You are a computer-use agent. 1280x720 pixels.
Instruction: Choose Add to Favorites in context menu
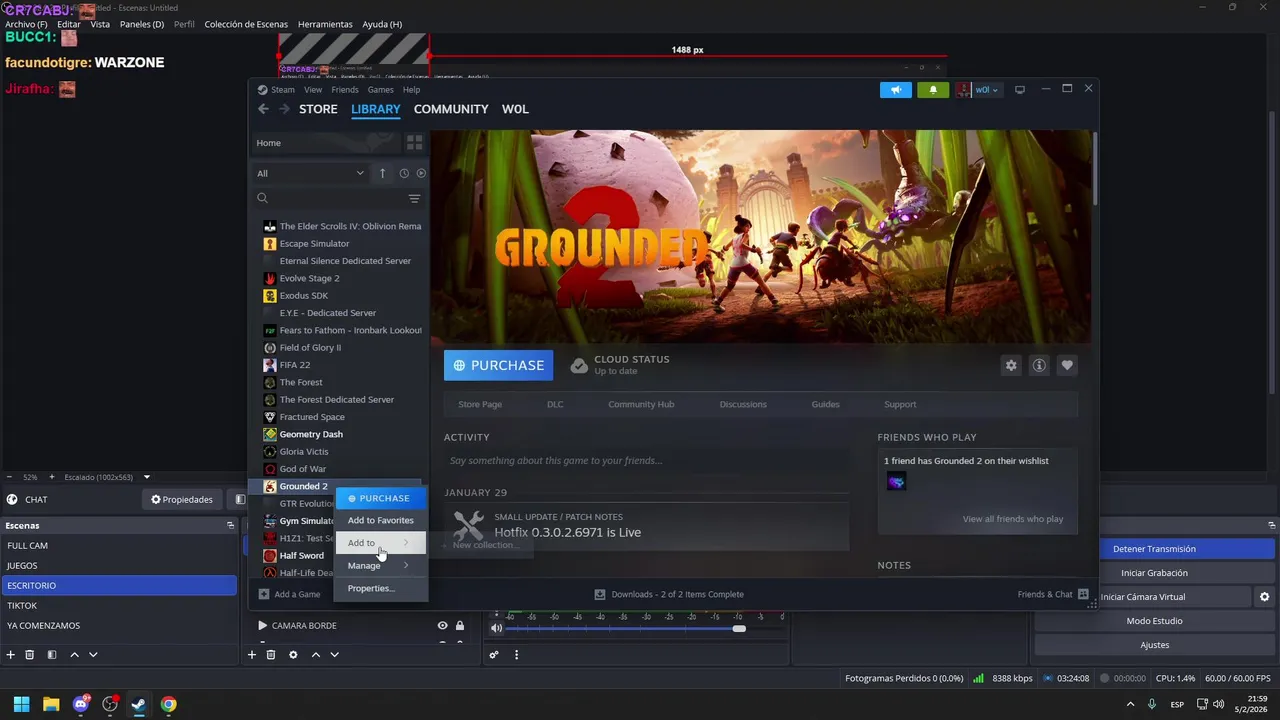click(x=380, y=520)
